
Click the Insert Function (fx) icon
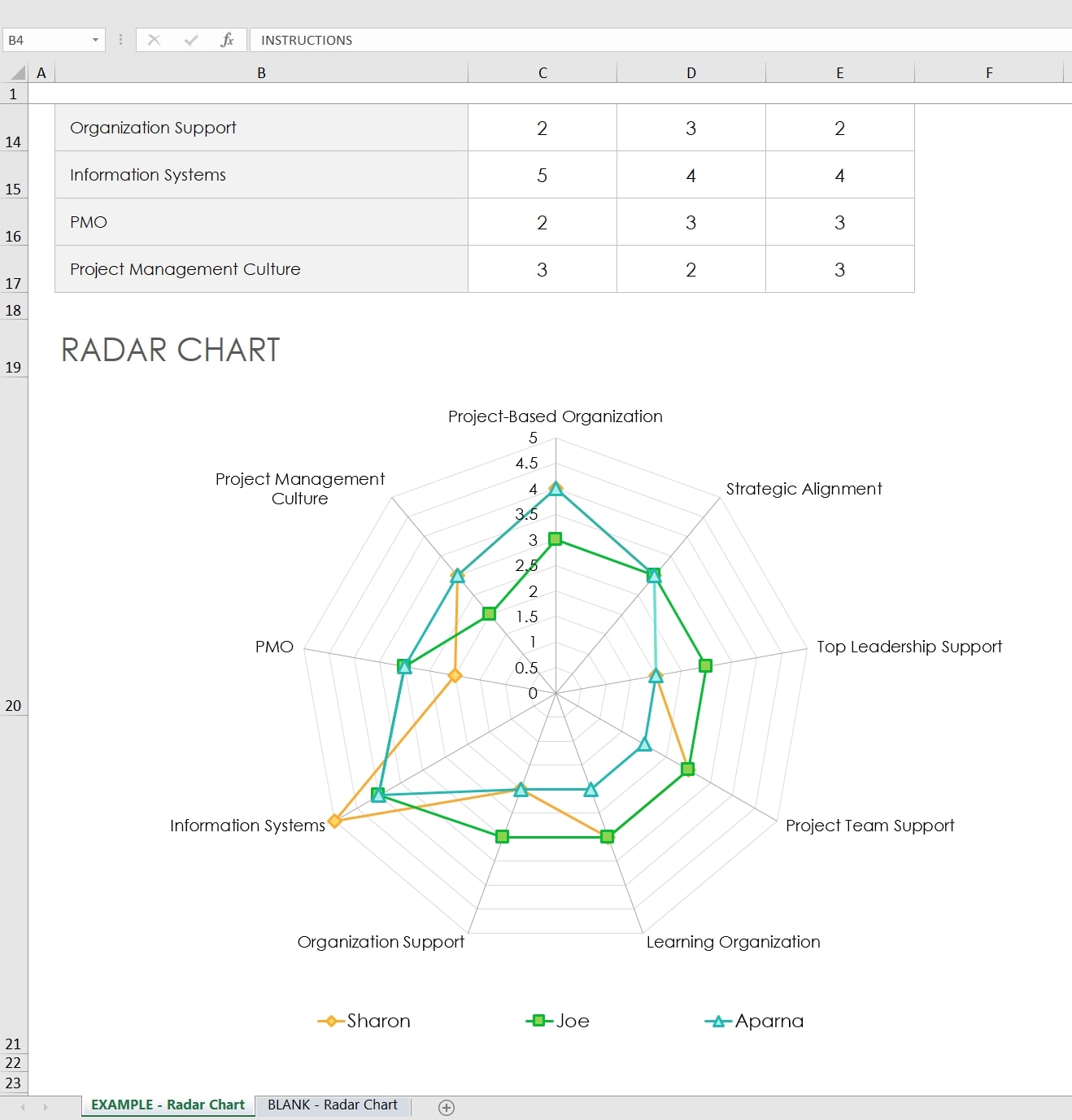tap(228, 39)
